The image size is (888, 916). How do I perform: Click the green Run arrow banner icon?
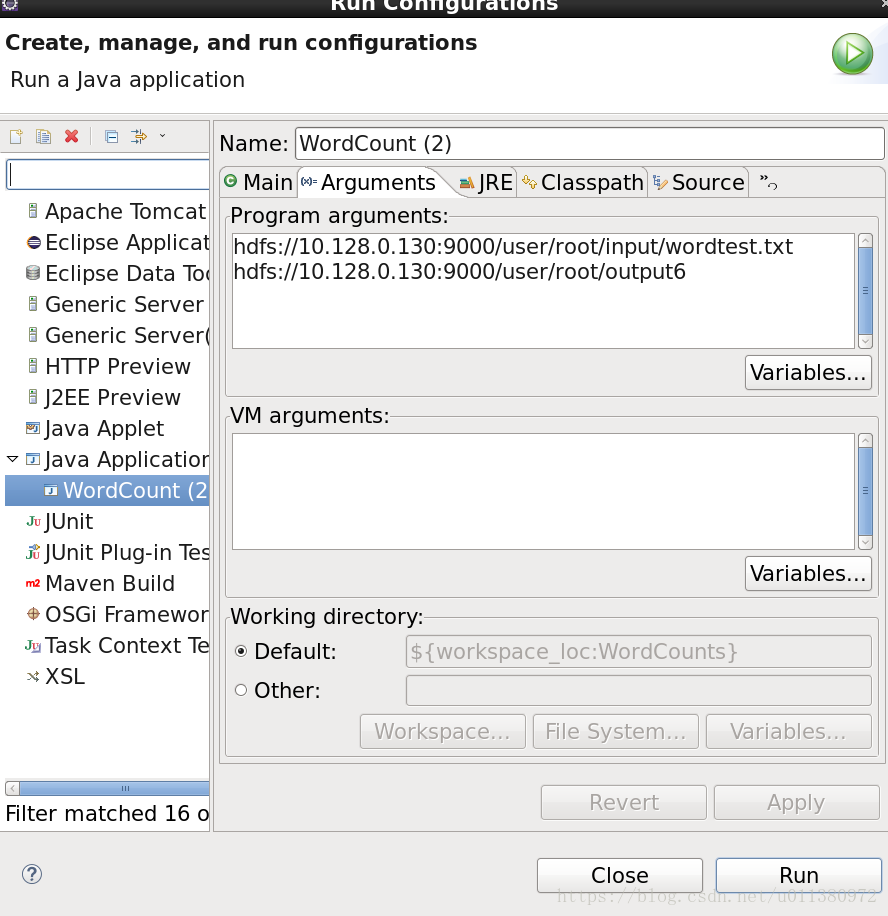click(853, 54)
